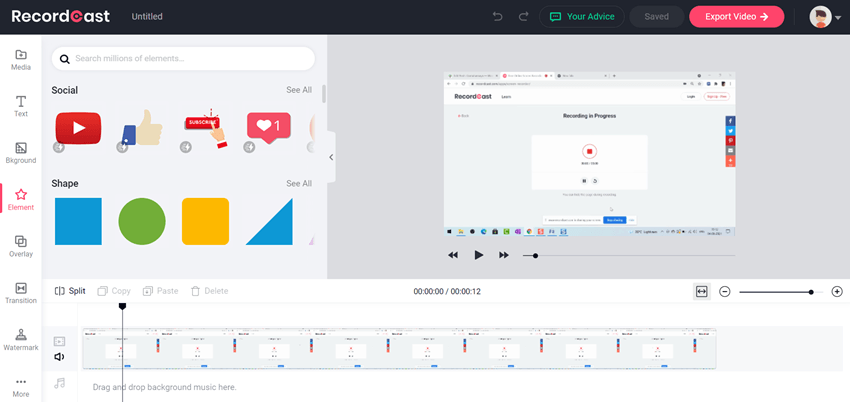The height and width of the screenshot is (402, 850).
Task: See all Shape elements
Action: (x=299, y=184)
